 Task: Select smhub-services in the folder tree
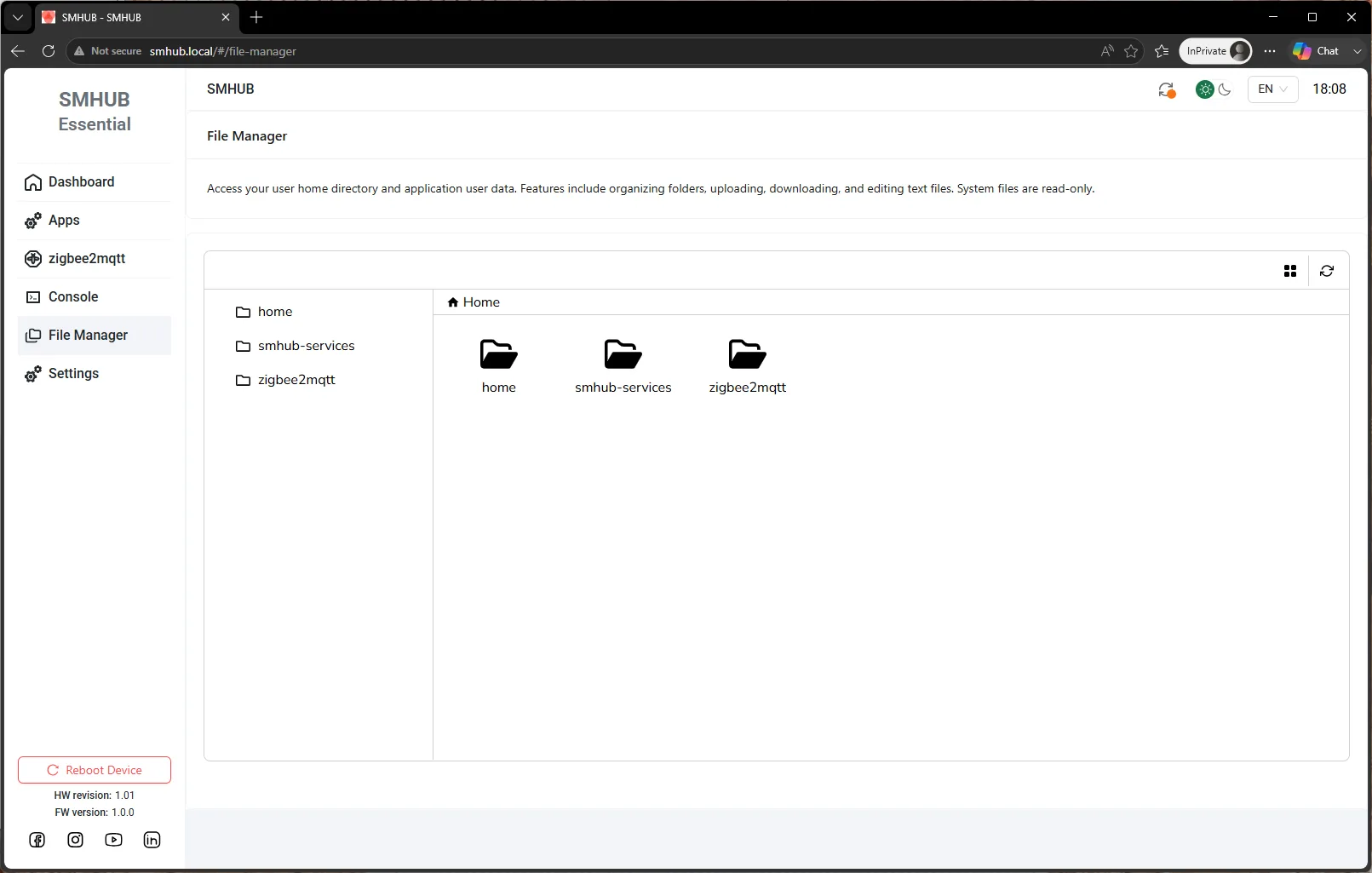[x=295, y=346]
